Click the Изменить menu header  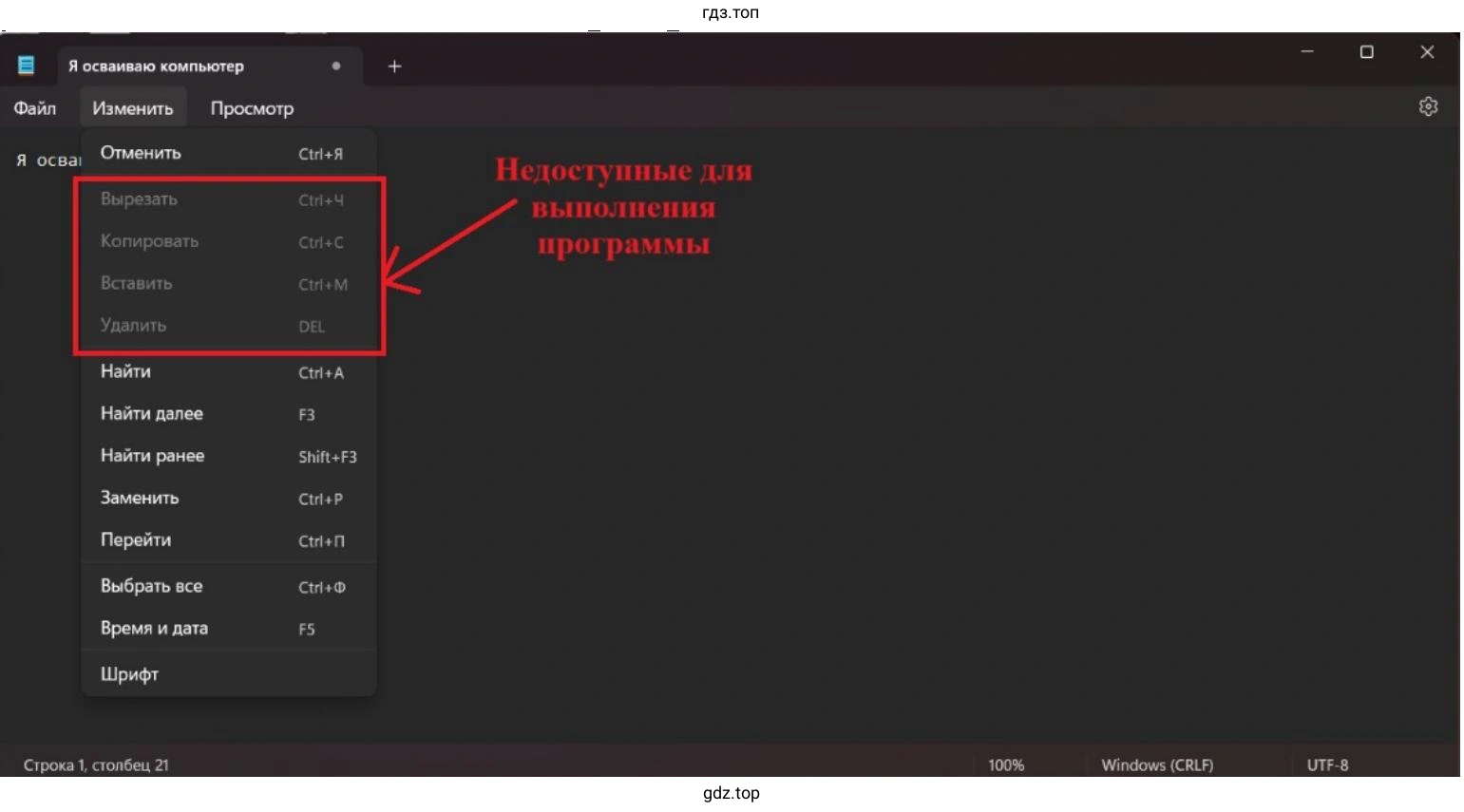pos(133,107)
